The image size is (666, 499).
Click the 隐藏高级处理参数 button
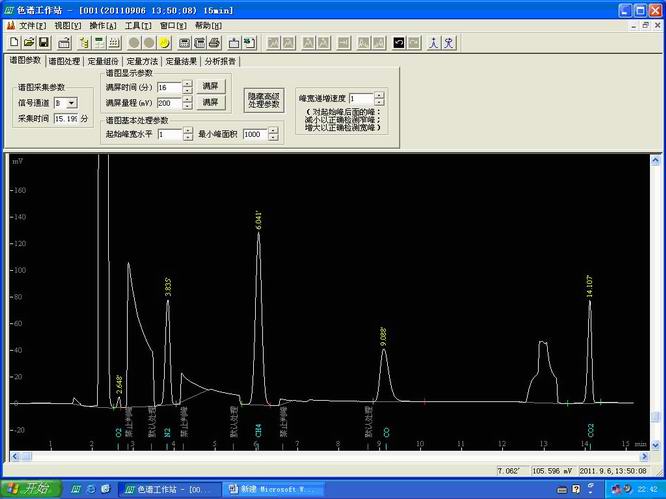point(264,100)
